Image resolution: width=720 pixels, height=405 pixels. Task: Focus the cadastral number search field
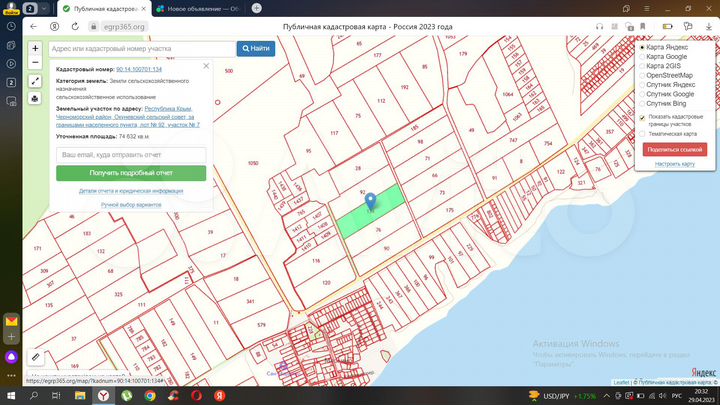(140, 48)
